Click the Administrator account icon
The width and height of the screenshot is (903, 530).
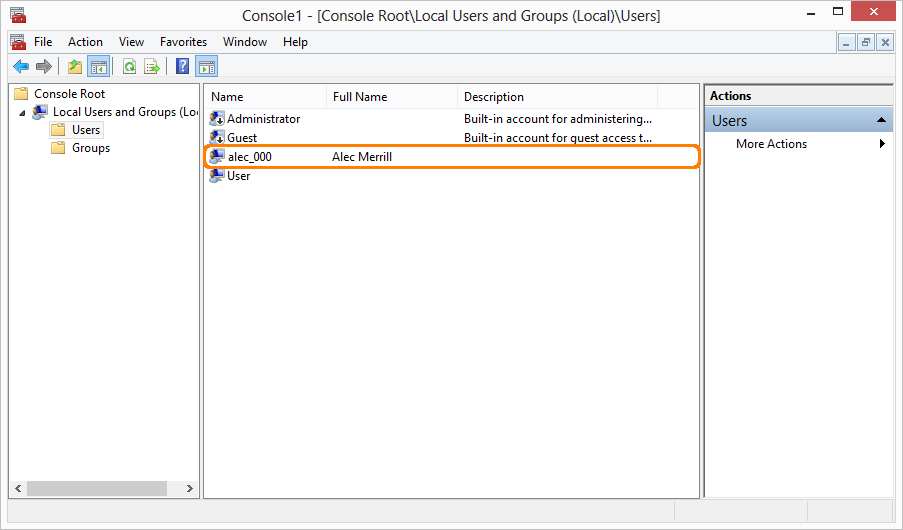(217, 119)
